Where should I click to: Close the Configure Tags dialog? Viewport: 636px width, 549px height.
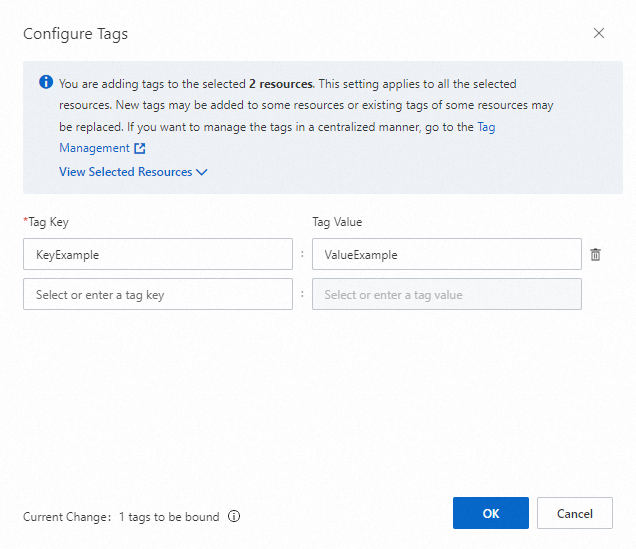599,33
